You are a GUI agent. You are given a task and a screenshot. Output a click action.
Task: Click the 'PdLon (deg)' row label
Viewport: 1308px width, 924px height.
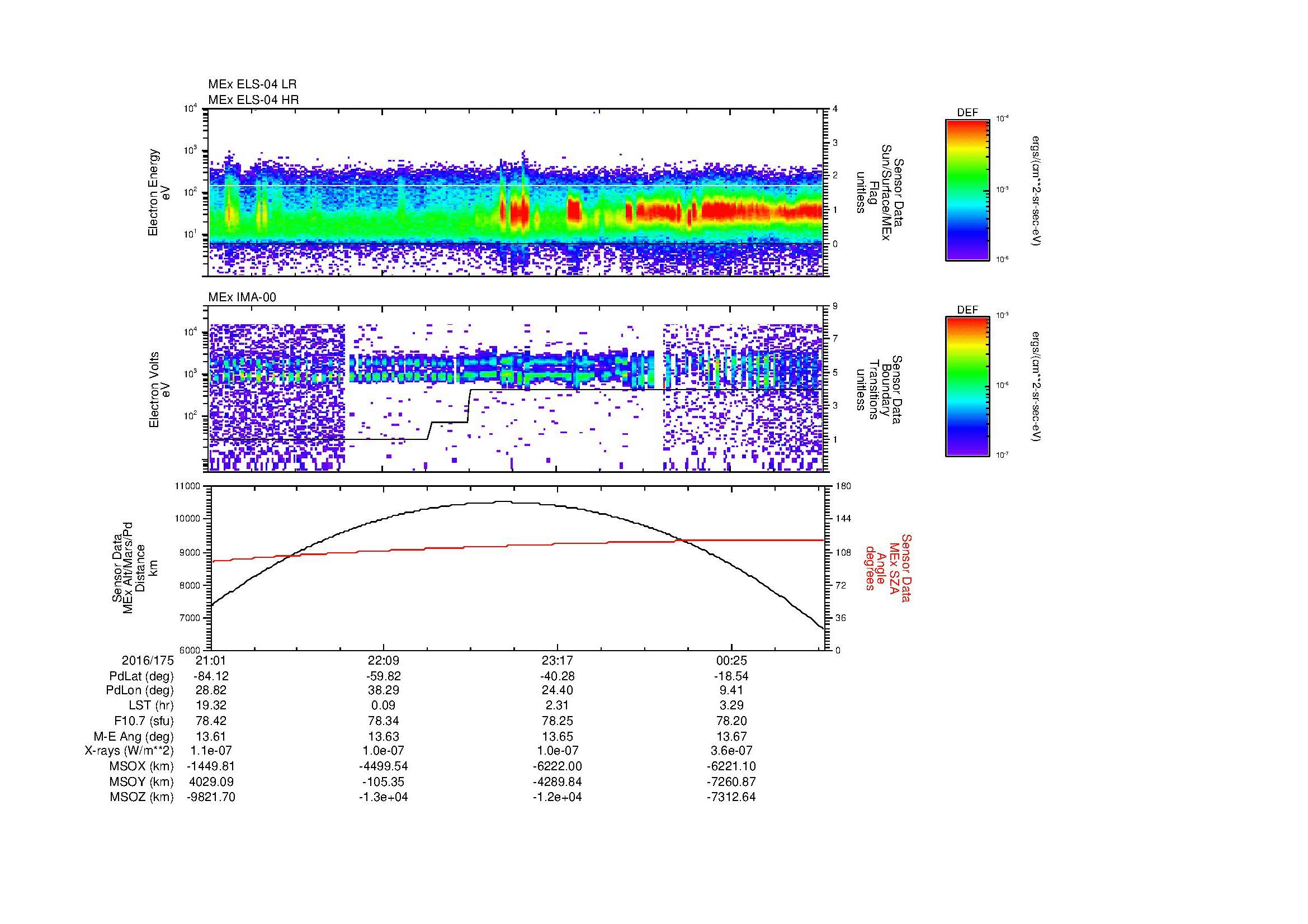(140, 690)
